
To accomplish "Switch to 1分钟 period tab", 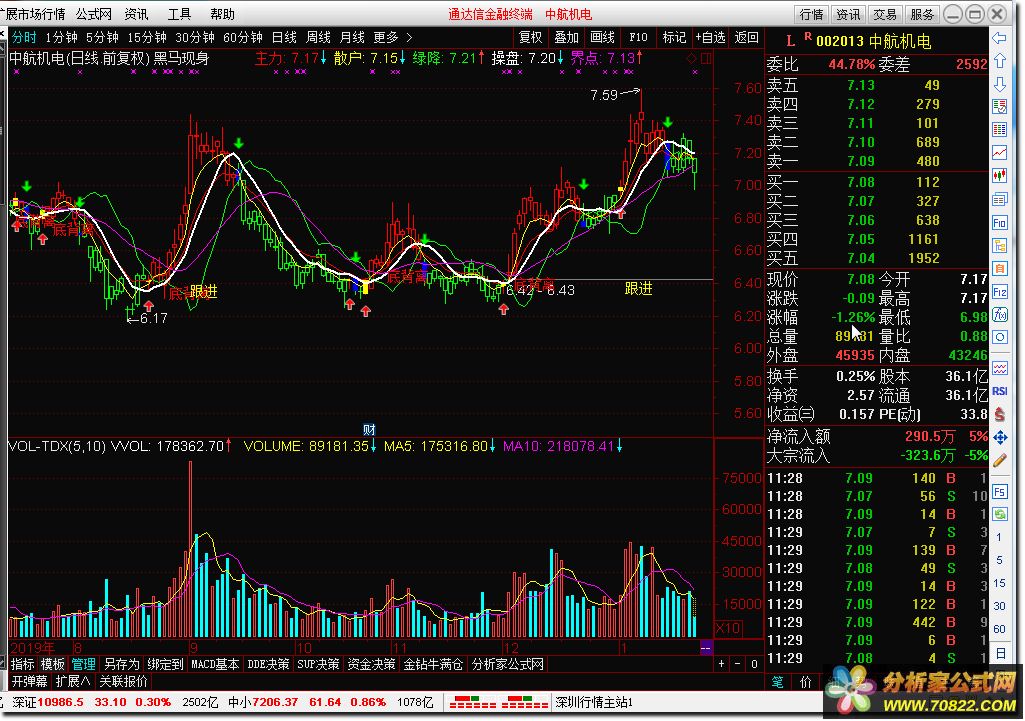I will coord(61,37).
